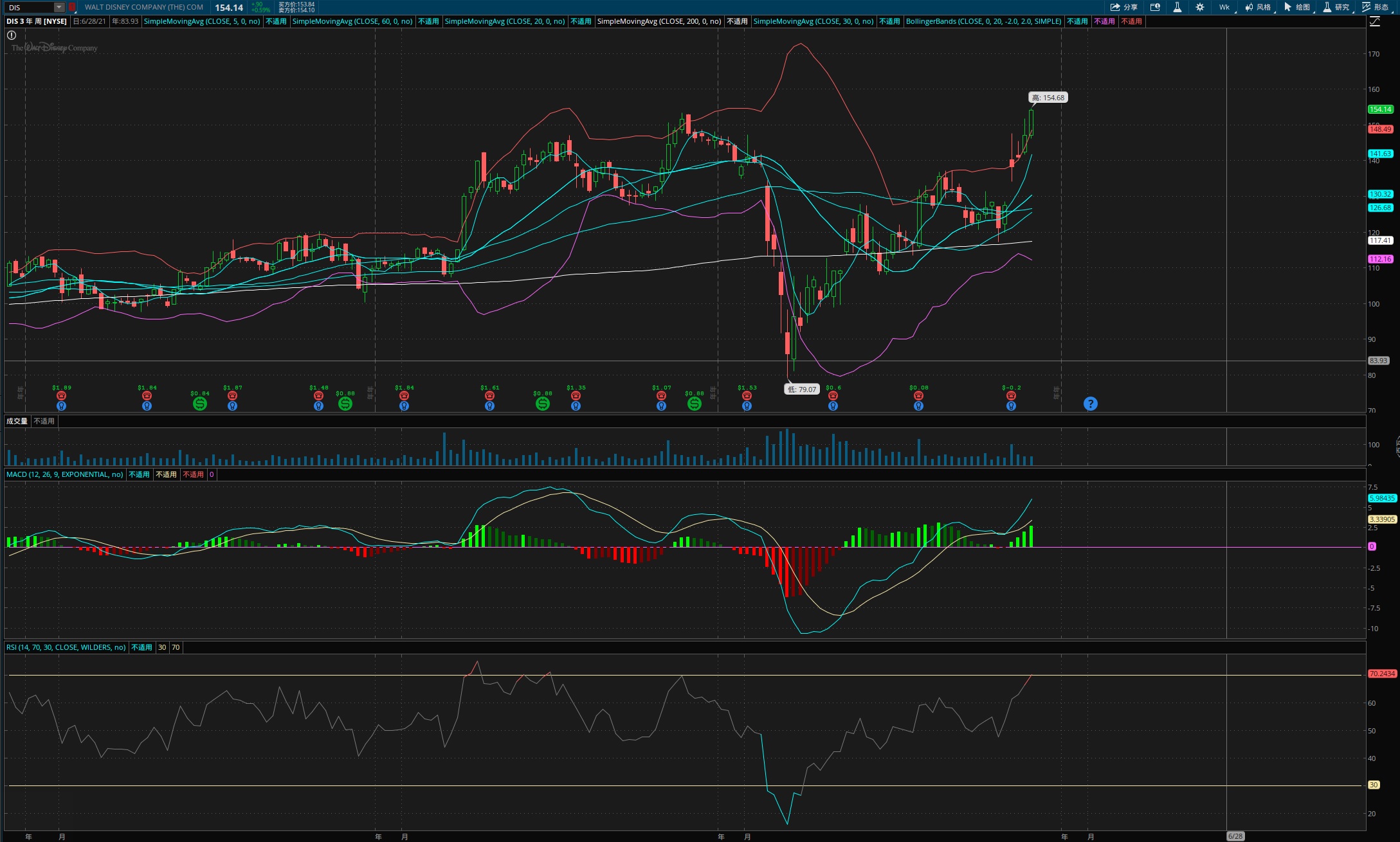Click the 高: 154.68 high price bubble
The width and height of the screenshot is (1400, 842).
click(1048, 98)
